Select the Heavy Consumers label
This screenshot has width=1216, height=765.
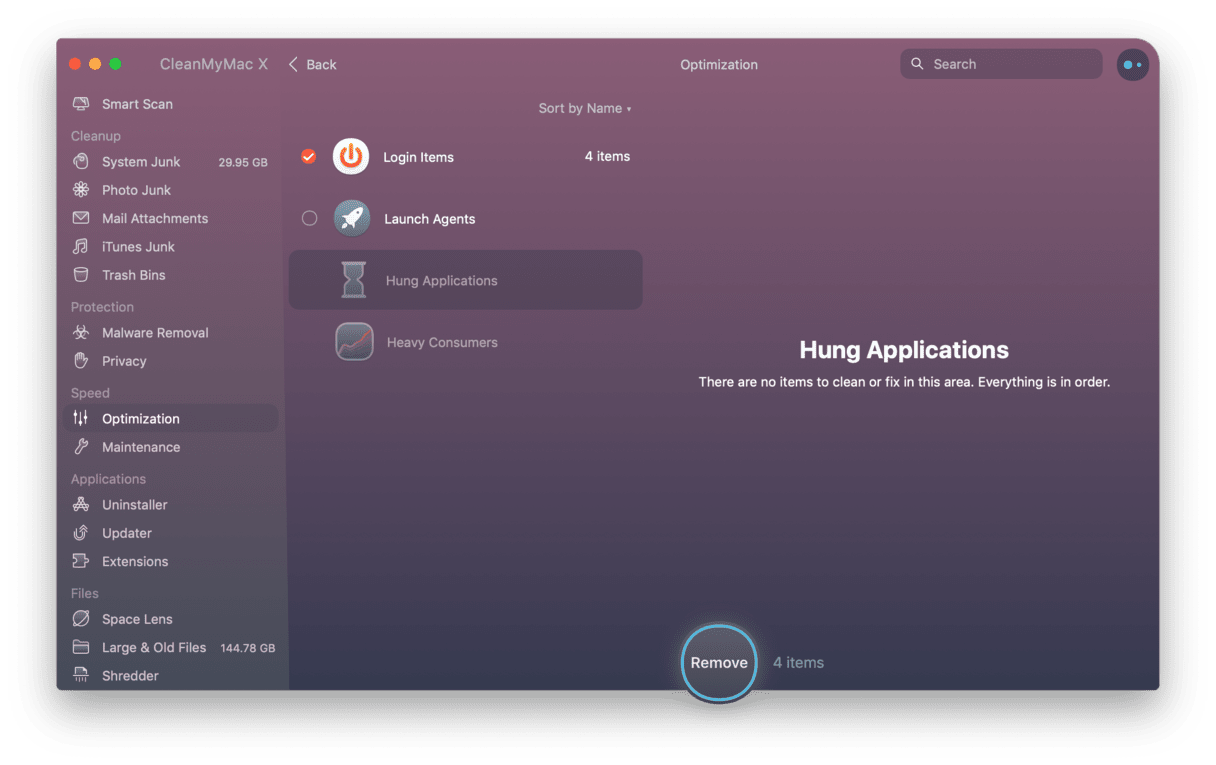click(x=442, y=342)
